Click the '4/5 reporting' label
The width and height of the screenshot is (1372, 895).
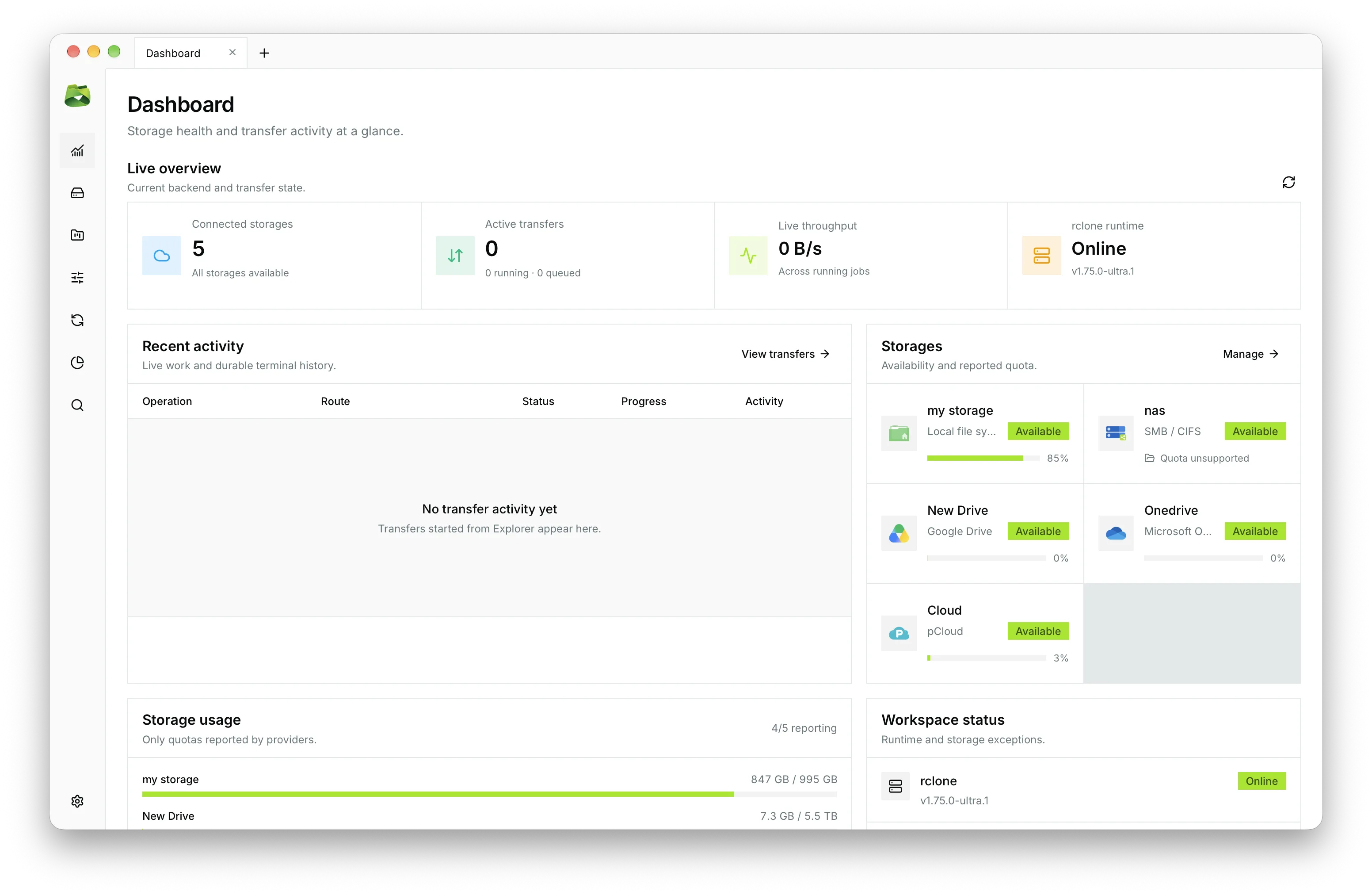point(804,728)
